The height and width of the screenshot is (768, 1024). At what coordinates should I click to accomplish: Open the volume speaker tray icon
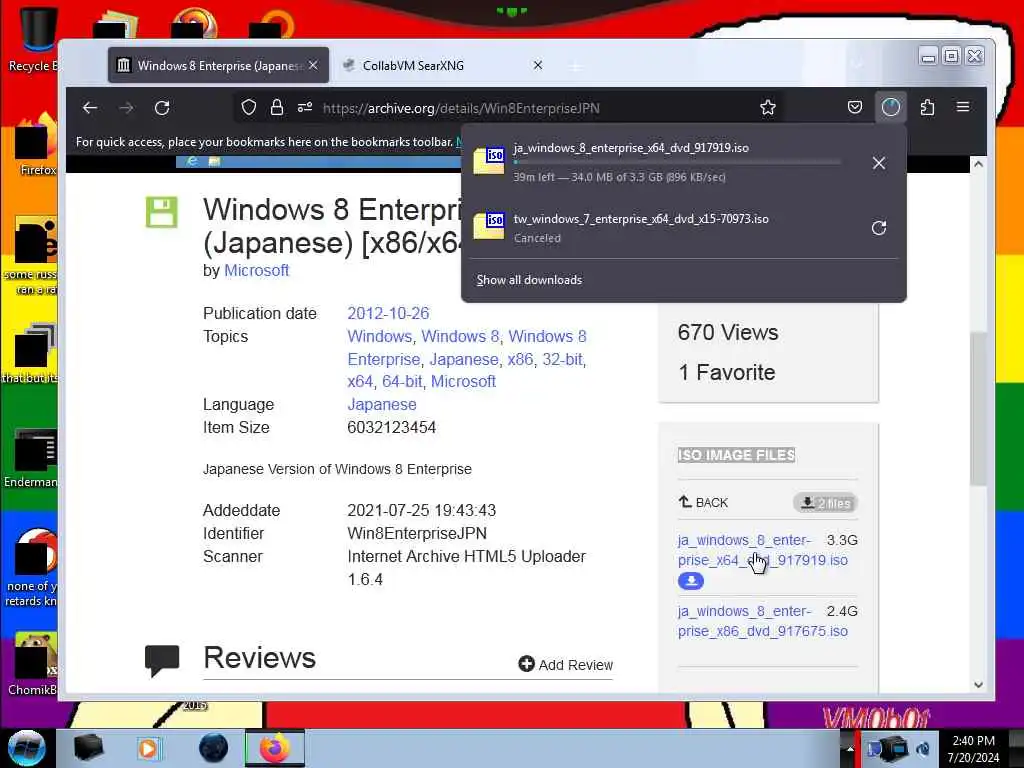923,748
